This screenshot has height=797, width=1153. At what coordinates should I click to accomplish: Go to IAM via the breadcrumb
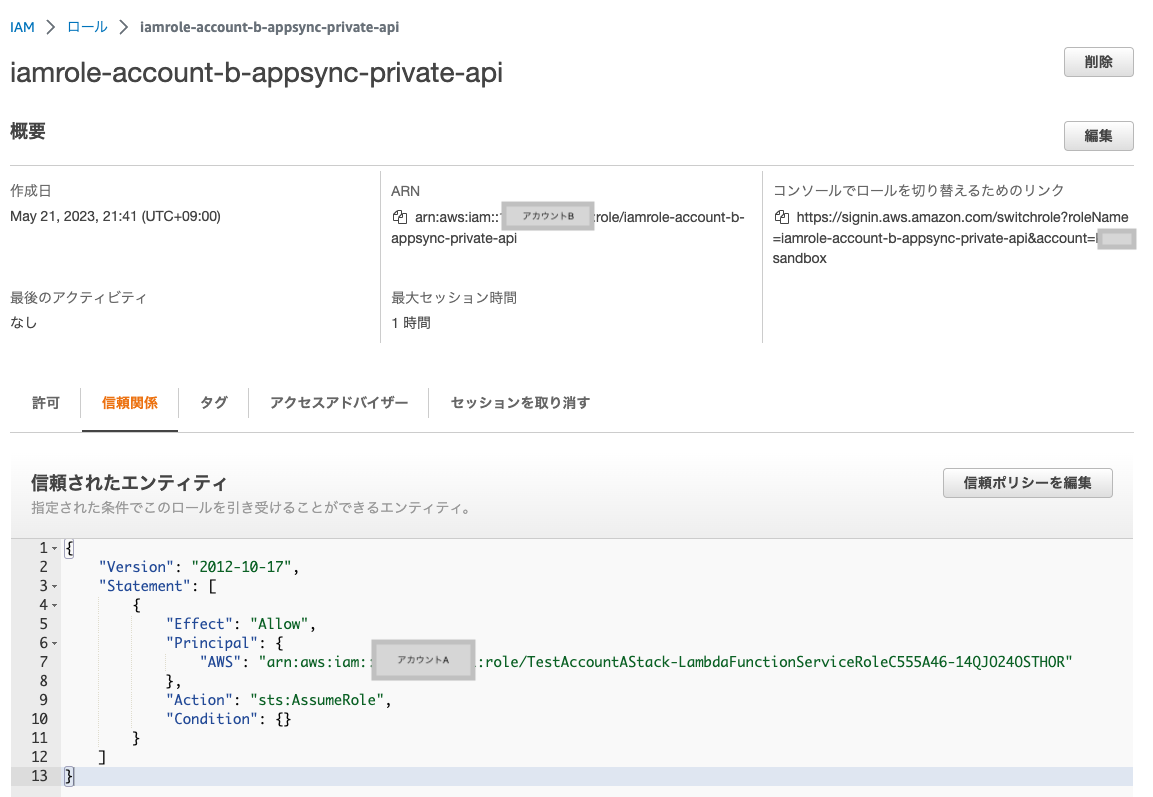point(22,27)
